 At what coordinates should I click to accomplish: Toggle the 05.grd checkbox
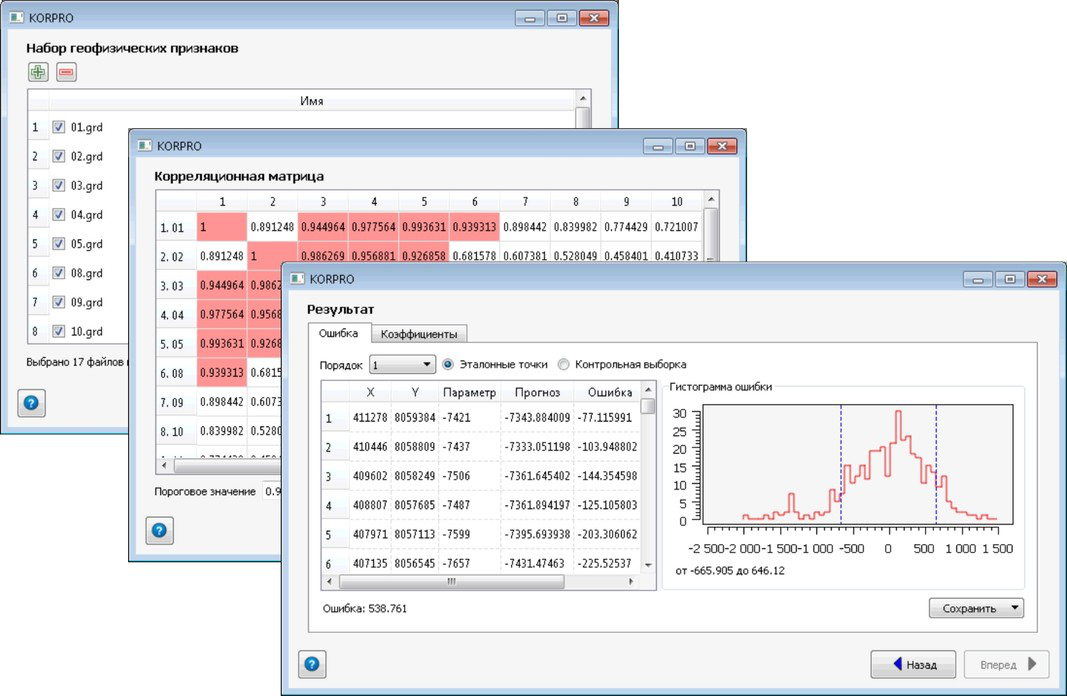pyautogui.click(x=59, y=244)
